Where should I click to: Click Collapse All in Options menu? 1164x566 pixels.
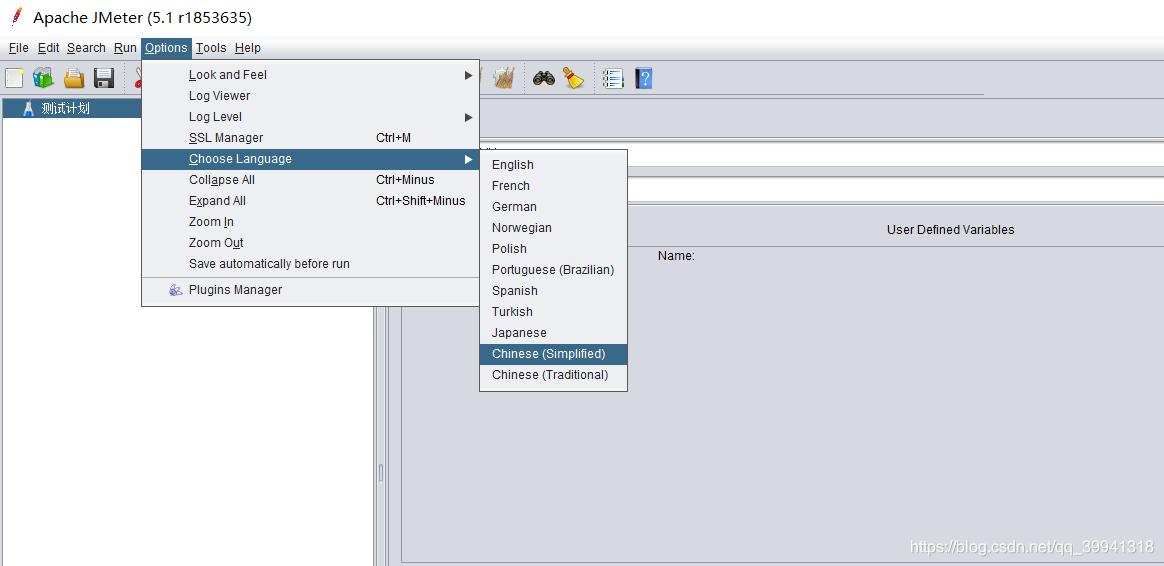point(310,180)
